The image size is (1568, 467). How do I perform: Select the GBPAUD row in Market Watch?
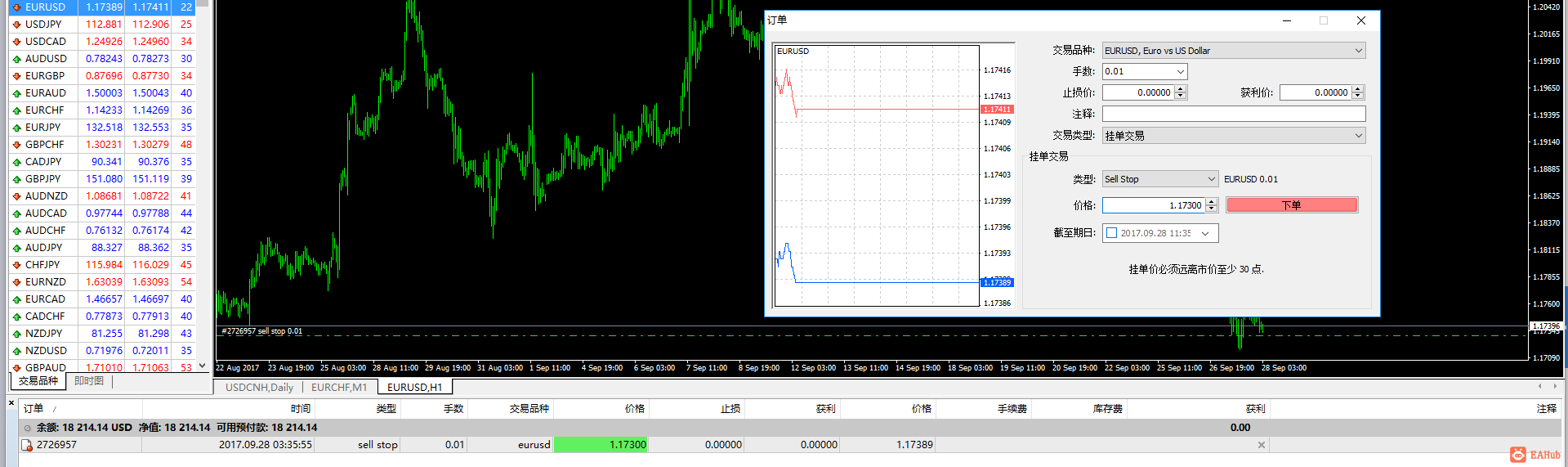pos(102,367)
